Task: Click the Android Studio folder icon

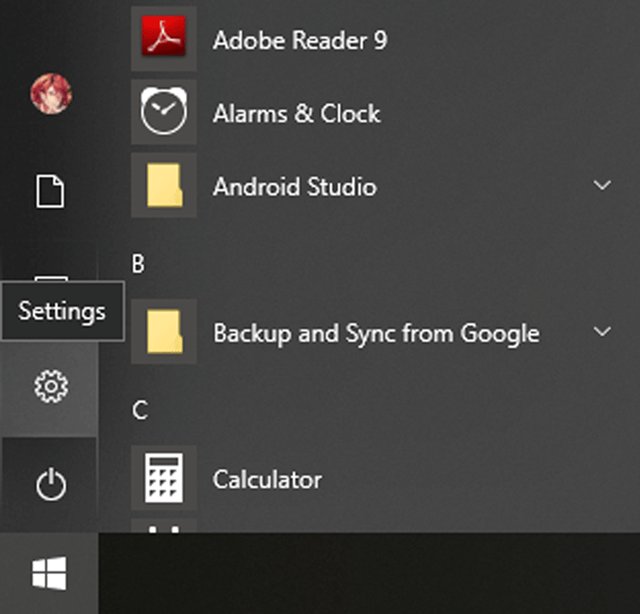Action: point(164,185)
